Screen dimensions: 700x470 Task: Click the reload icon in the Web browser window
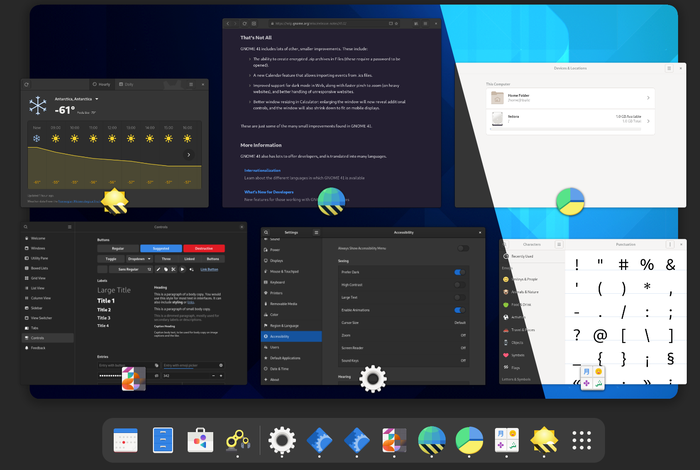(x=245, y=23)
